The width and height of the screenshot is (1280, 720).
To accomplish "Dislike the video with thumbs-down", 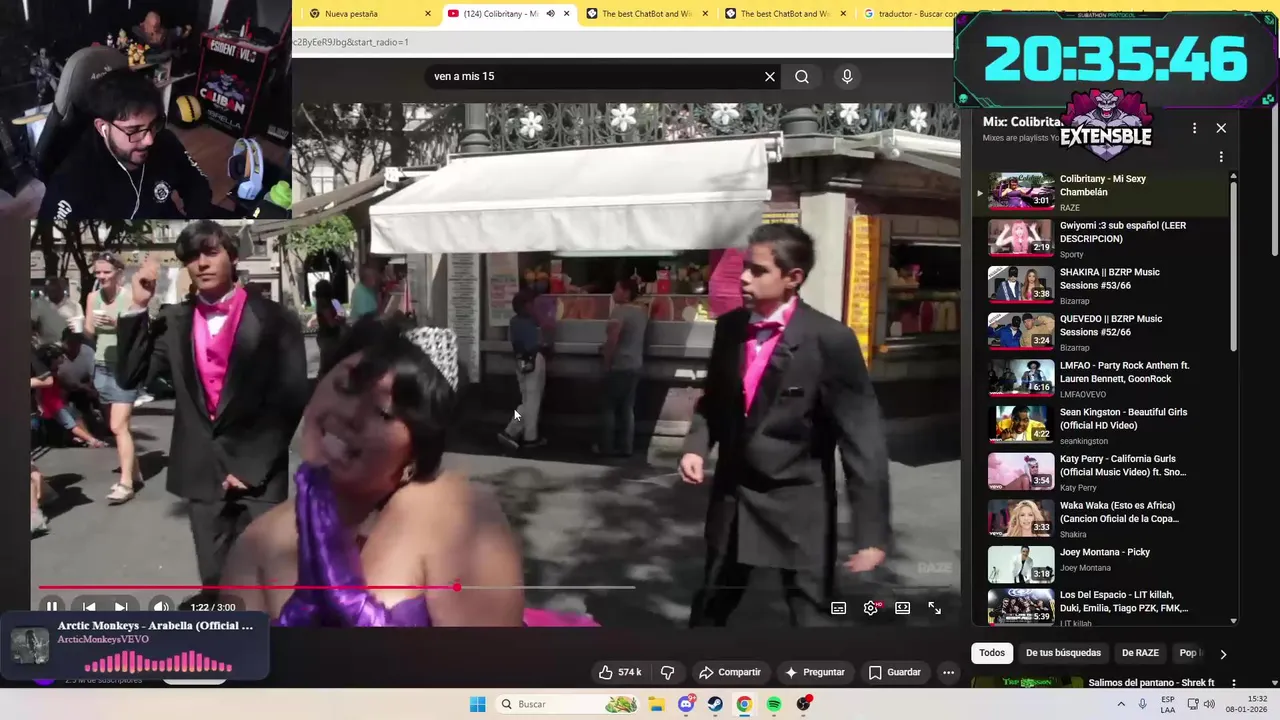I will click(x=668, y=672).
